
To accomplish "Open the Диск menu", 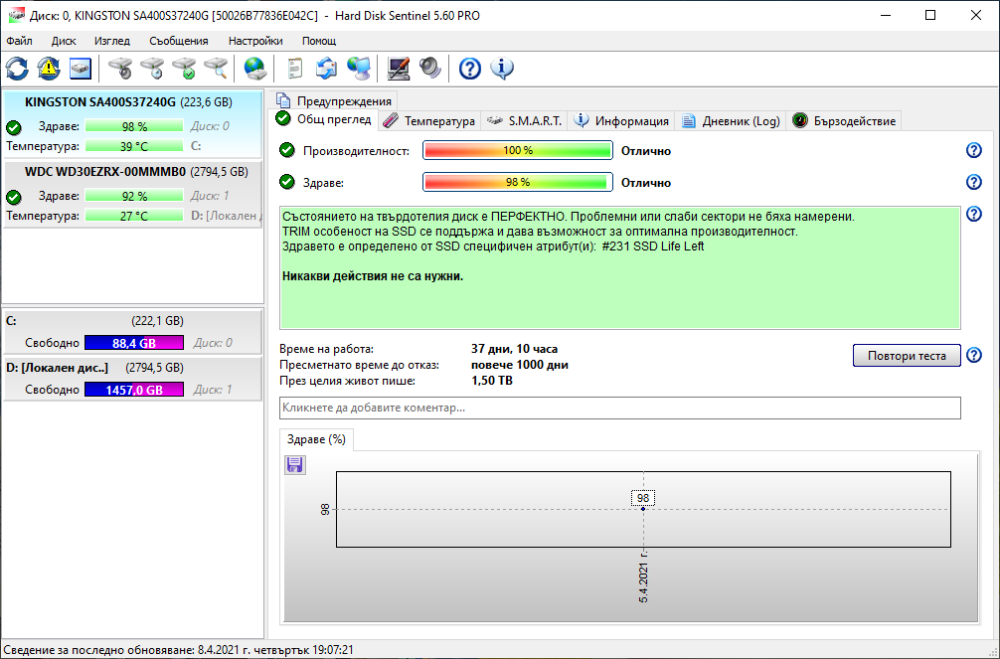I will (64, 41).
